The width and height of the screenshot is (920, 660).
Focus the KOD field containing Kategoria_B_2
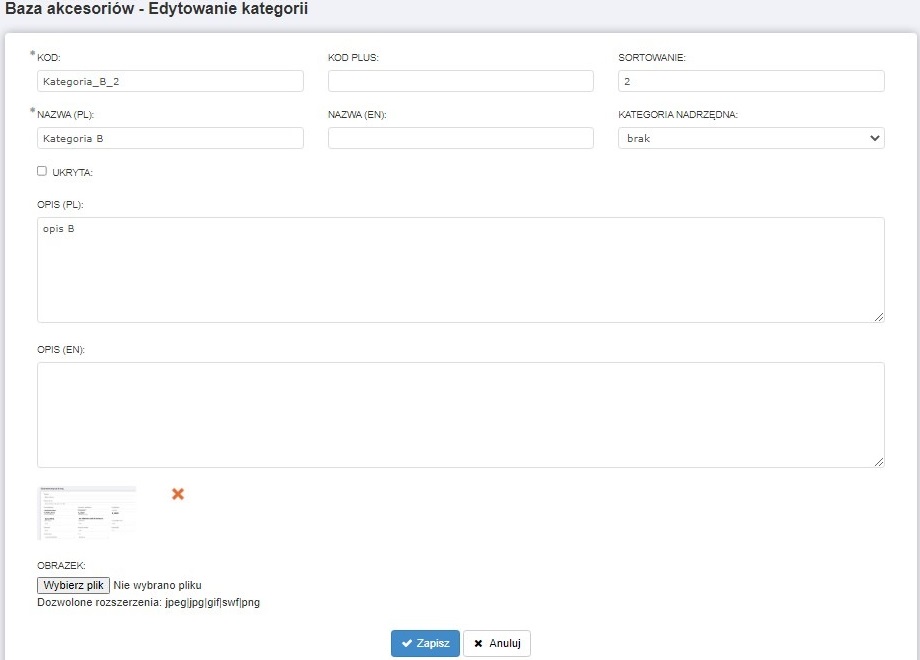click(x=170, y=81)
